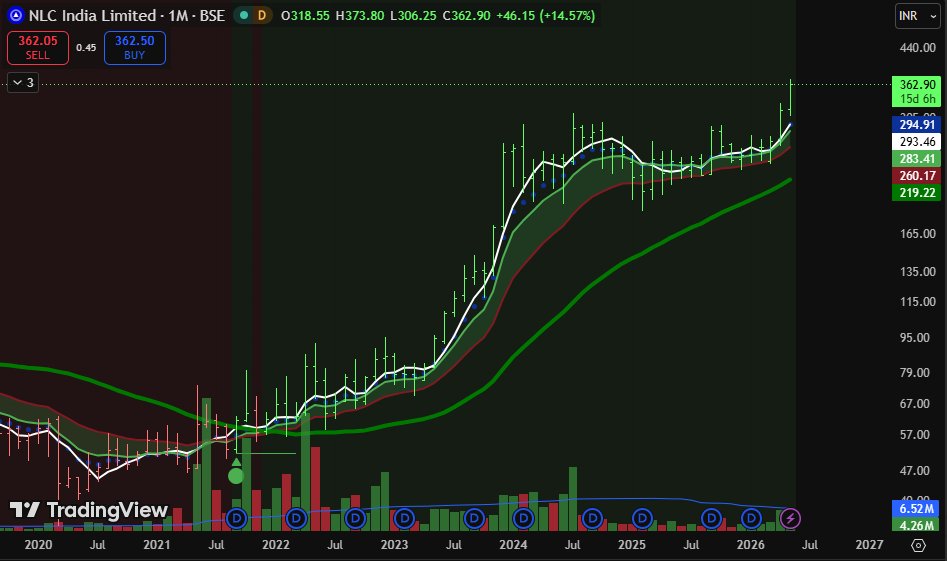The width and height of the screenshot is (947, 561).
Task: Click the dividend D marker beside green circle signal
Action: 237,518
